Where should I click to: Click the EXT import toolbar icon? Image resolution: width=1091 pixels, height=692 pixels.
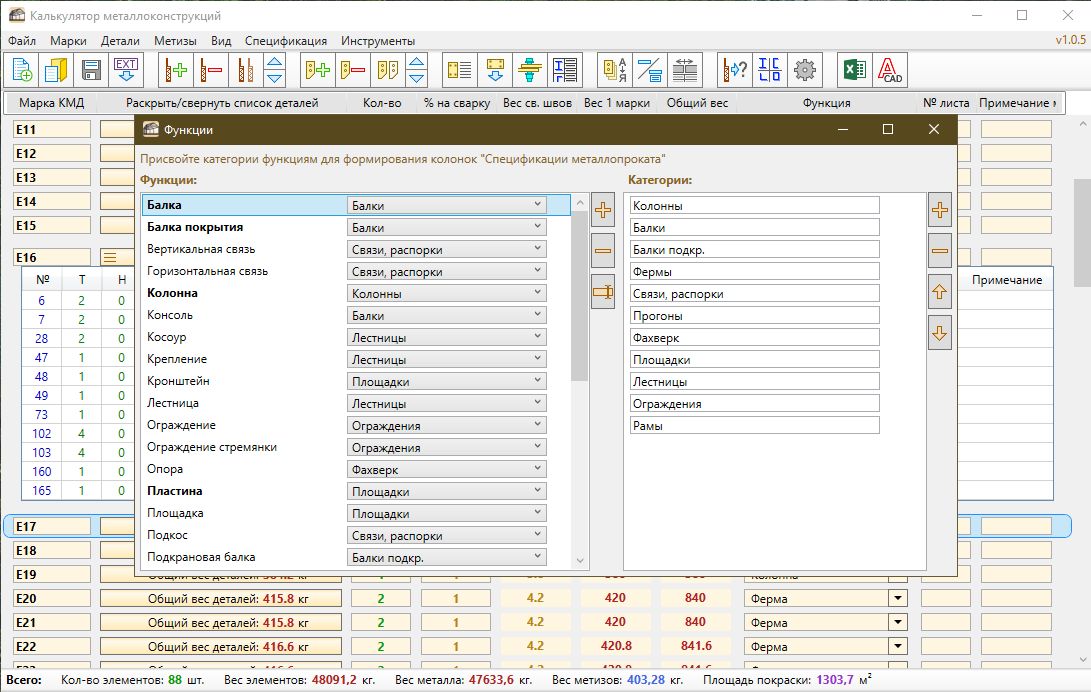126,70
